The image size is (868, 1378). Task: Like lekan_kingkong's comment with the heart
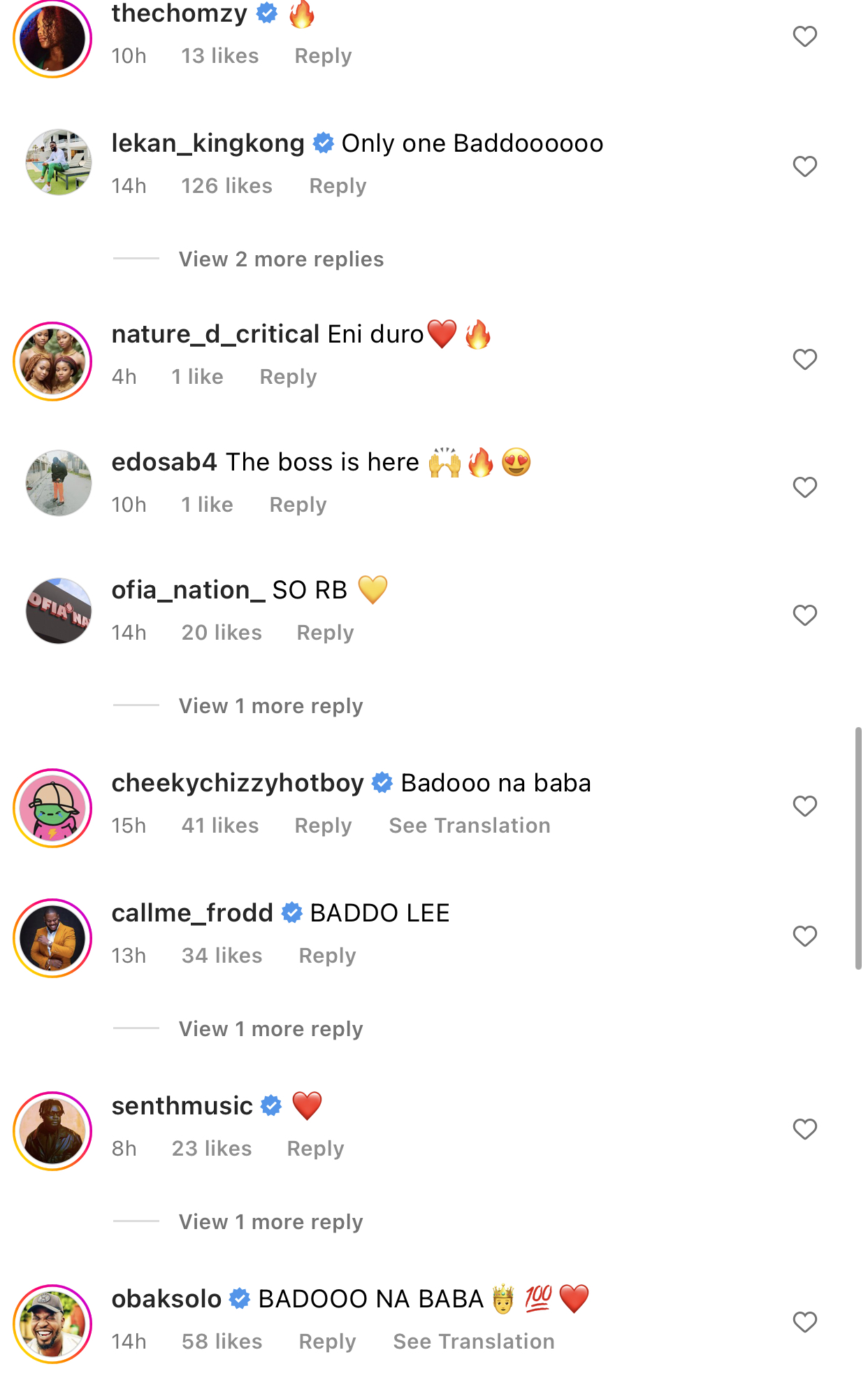tap(804, 166)
